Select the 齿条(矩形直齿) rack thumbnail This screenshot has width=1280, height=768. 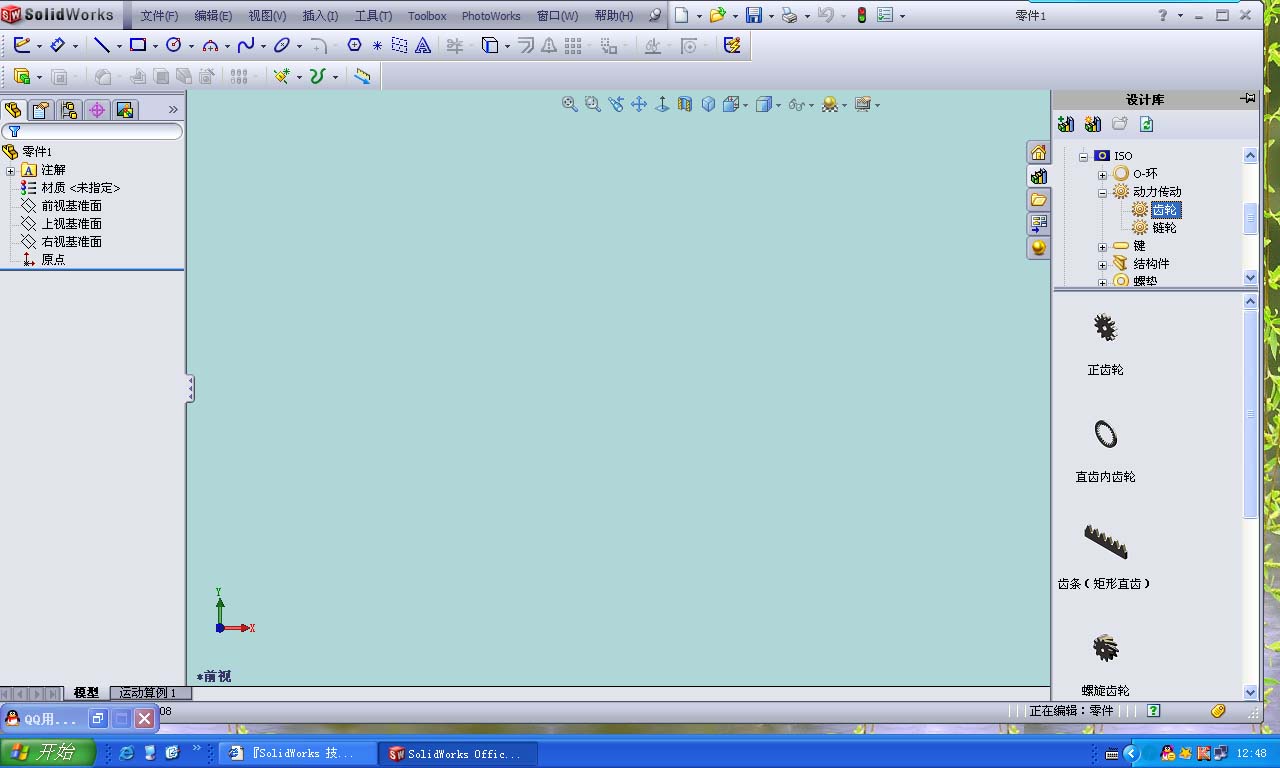[1105, 541]
